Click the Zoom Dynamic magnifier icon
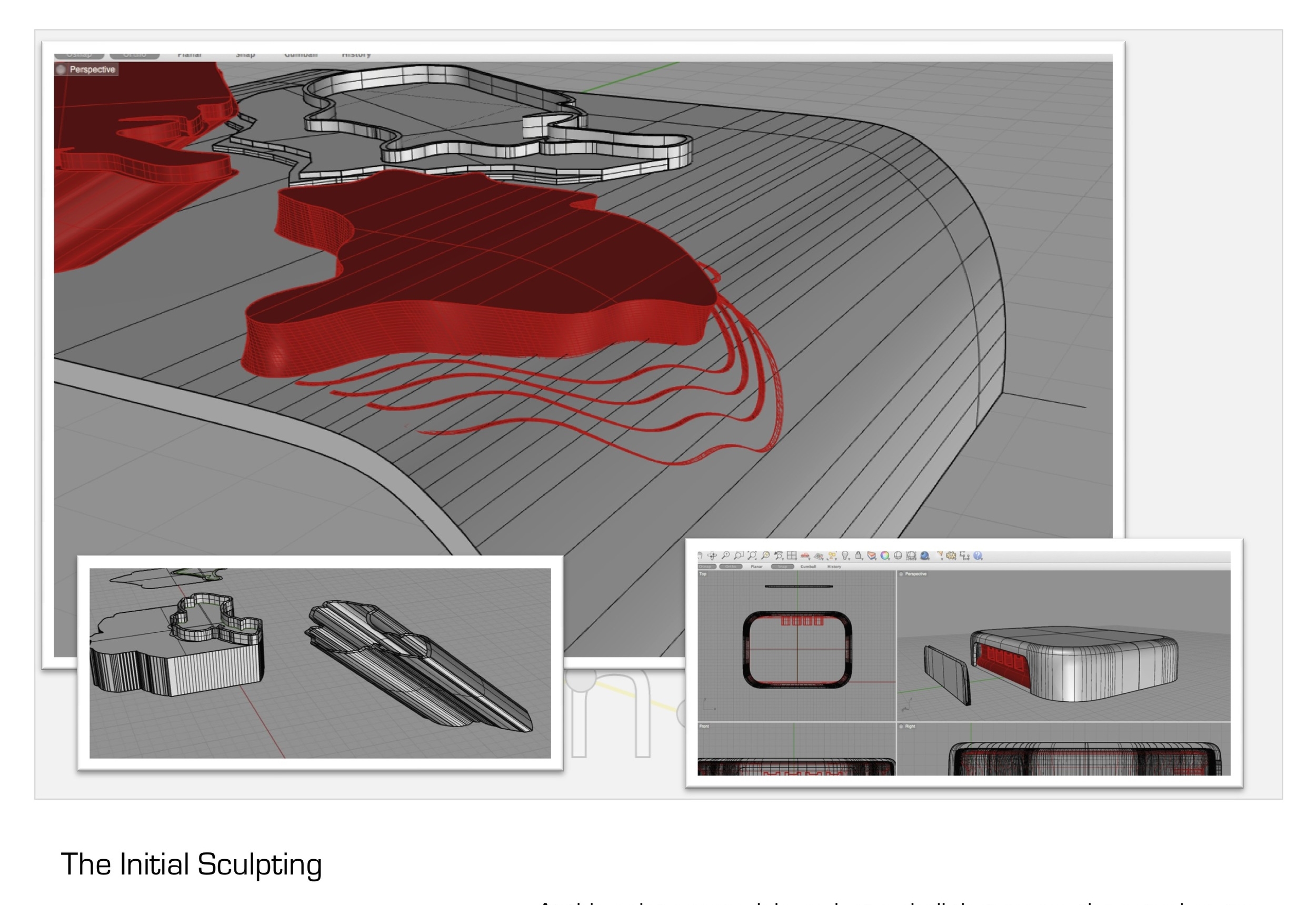Screen dimensions: 1316x905 [x=726, y=556]
